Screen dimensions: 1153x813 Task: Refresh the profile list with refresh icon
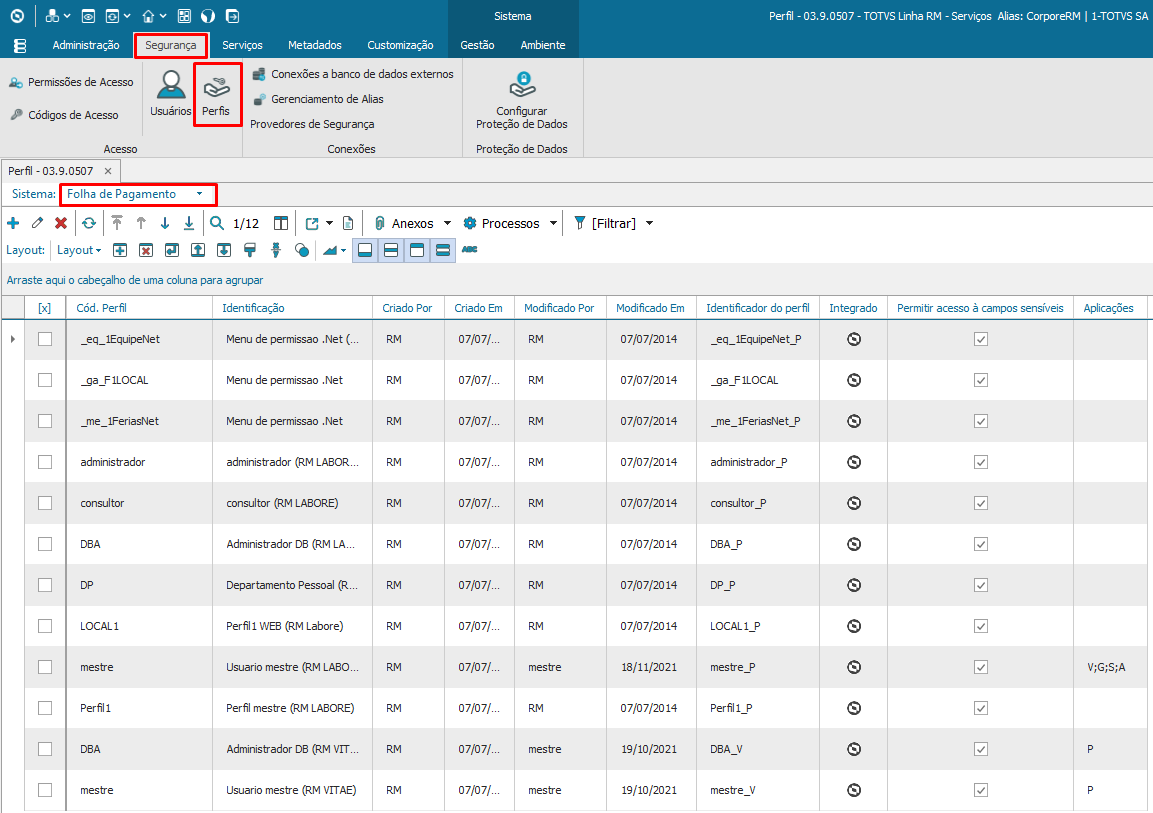pos(89,223)
